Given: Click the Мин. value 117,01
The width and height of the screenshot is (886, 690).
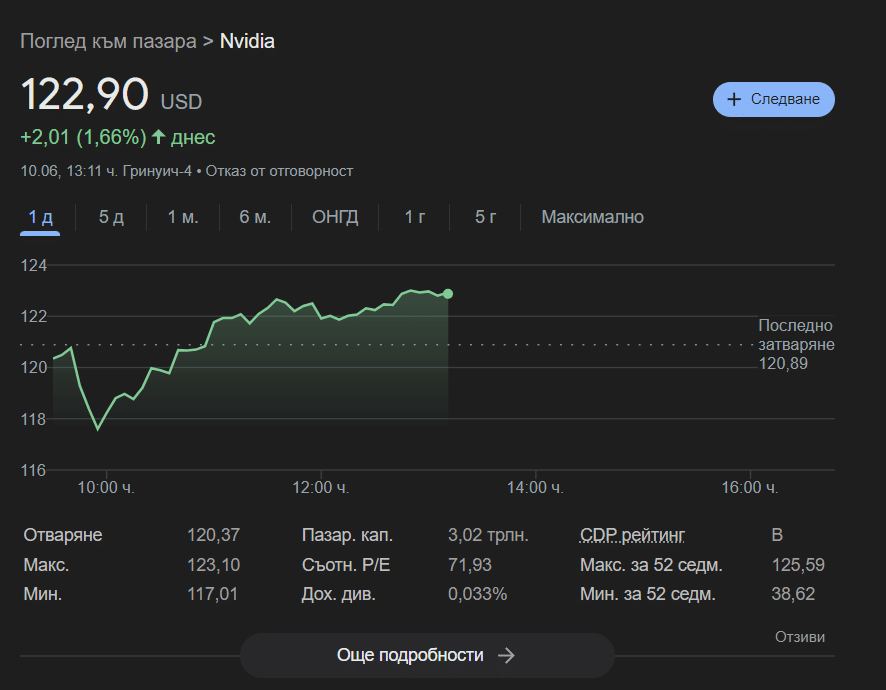Looking at the screenshot, I should point(212,594).
